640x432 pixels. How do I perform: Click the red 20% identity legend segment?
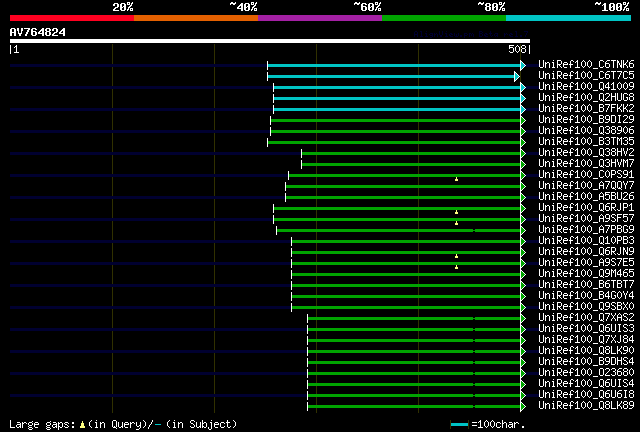point(72,18)
